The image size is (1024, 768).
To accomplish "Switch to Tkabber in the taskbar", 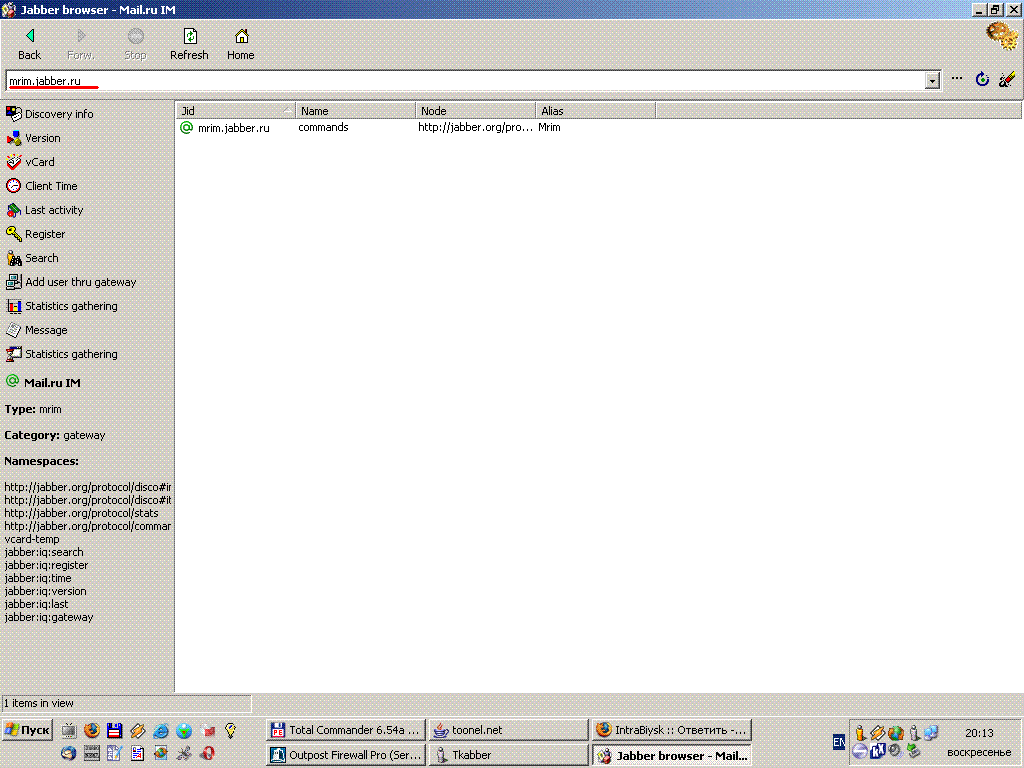I will (x=508, y=755).
